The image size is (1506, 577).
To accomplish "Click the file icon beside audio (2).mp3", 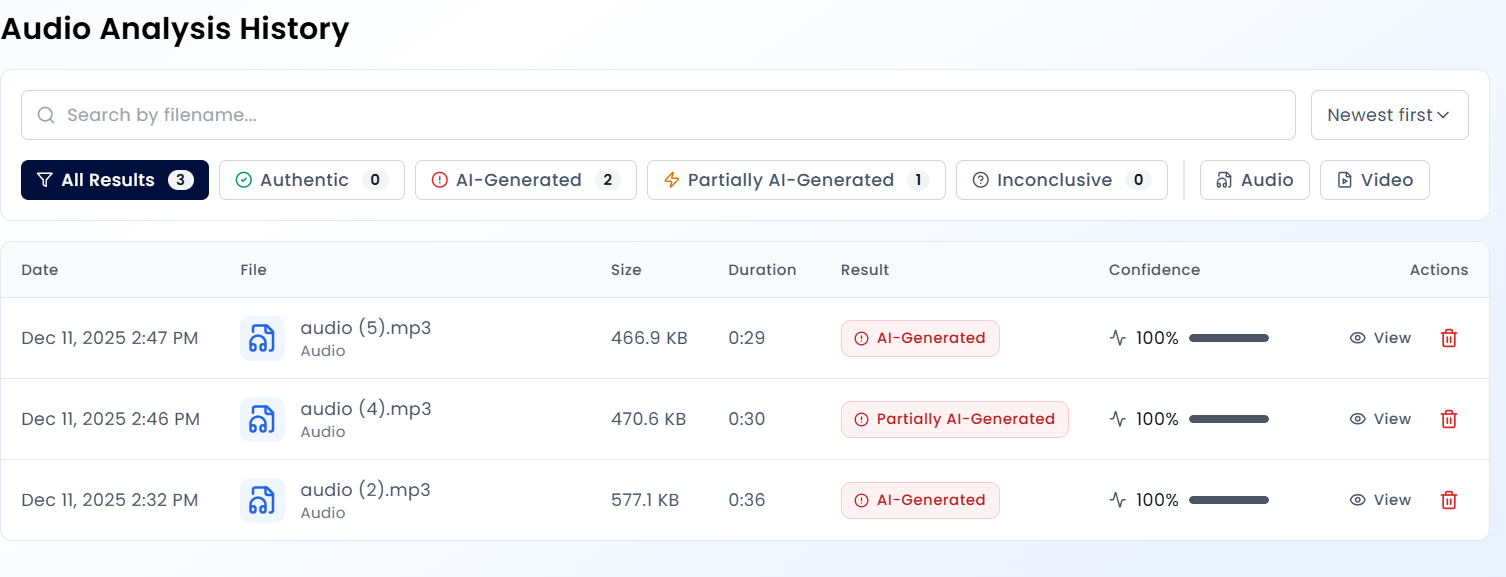I will (x=262, y=500).
